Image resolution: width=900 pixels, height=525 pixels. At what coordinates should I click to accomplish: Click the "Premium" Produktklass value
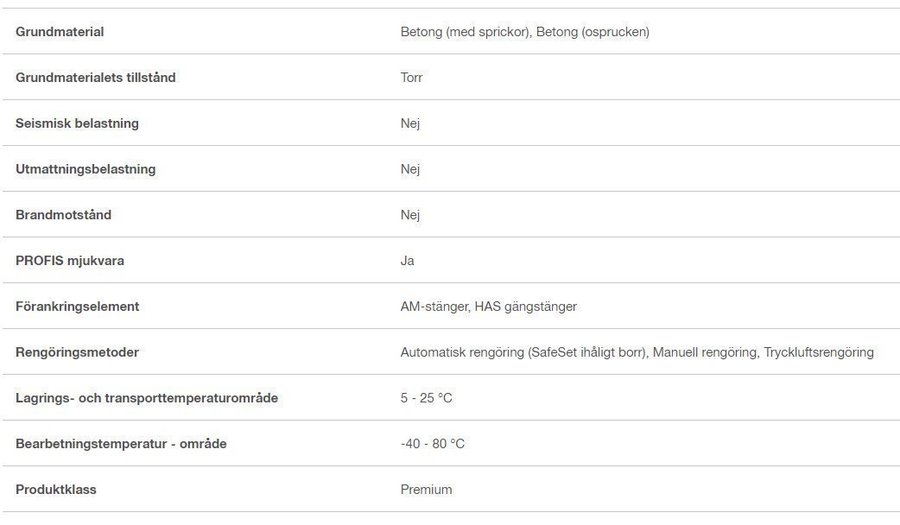click(x=426, y=490)
